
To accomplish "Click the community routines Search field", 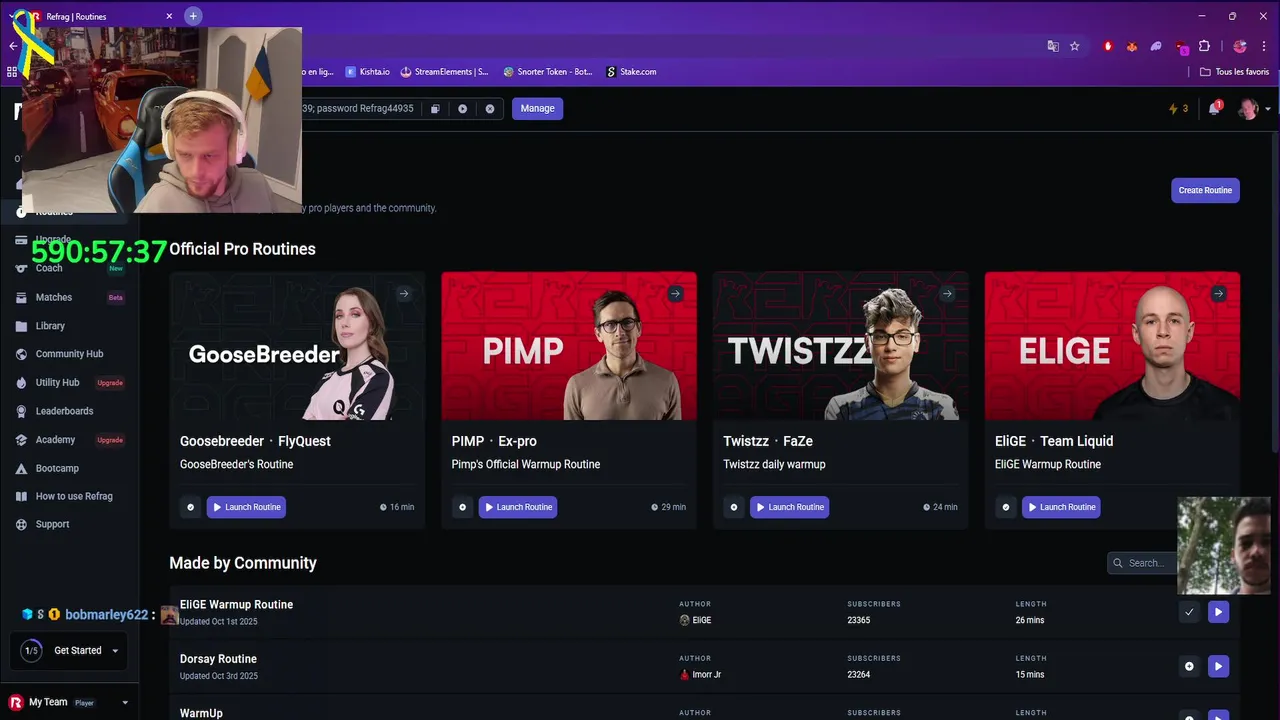I will click(1143, 563).
